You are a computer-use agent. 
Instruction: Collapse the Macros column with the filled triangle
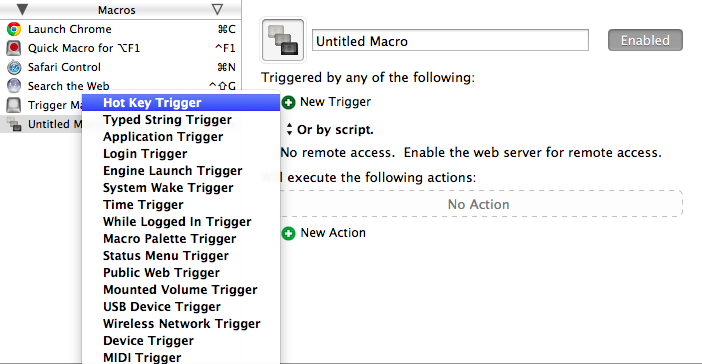tap(22, 9)
